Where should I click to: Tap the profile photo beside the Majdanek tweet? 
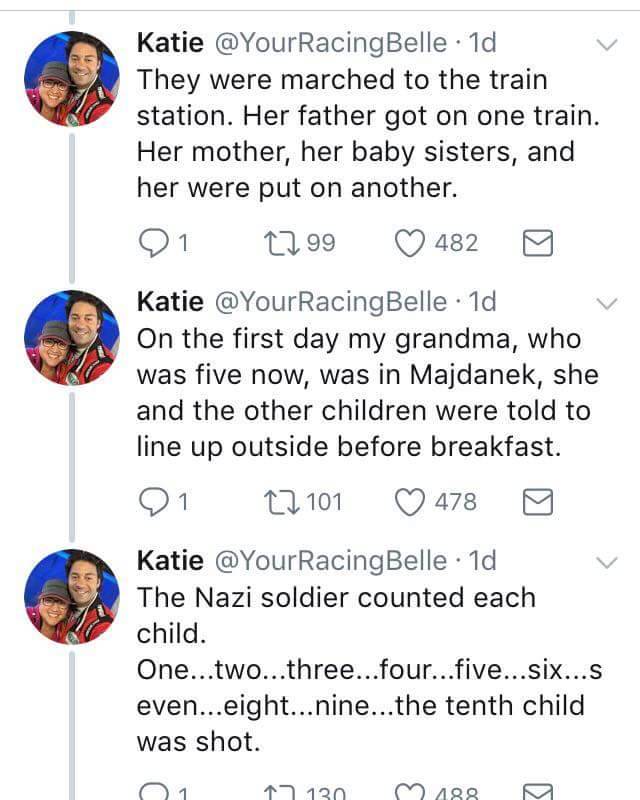pyautogui.click(x=71, y=337)
